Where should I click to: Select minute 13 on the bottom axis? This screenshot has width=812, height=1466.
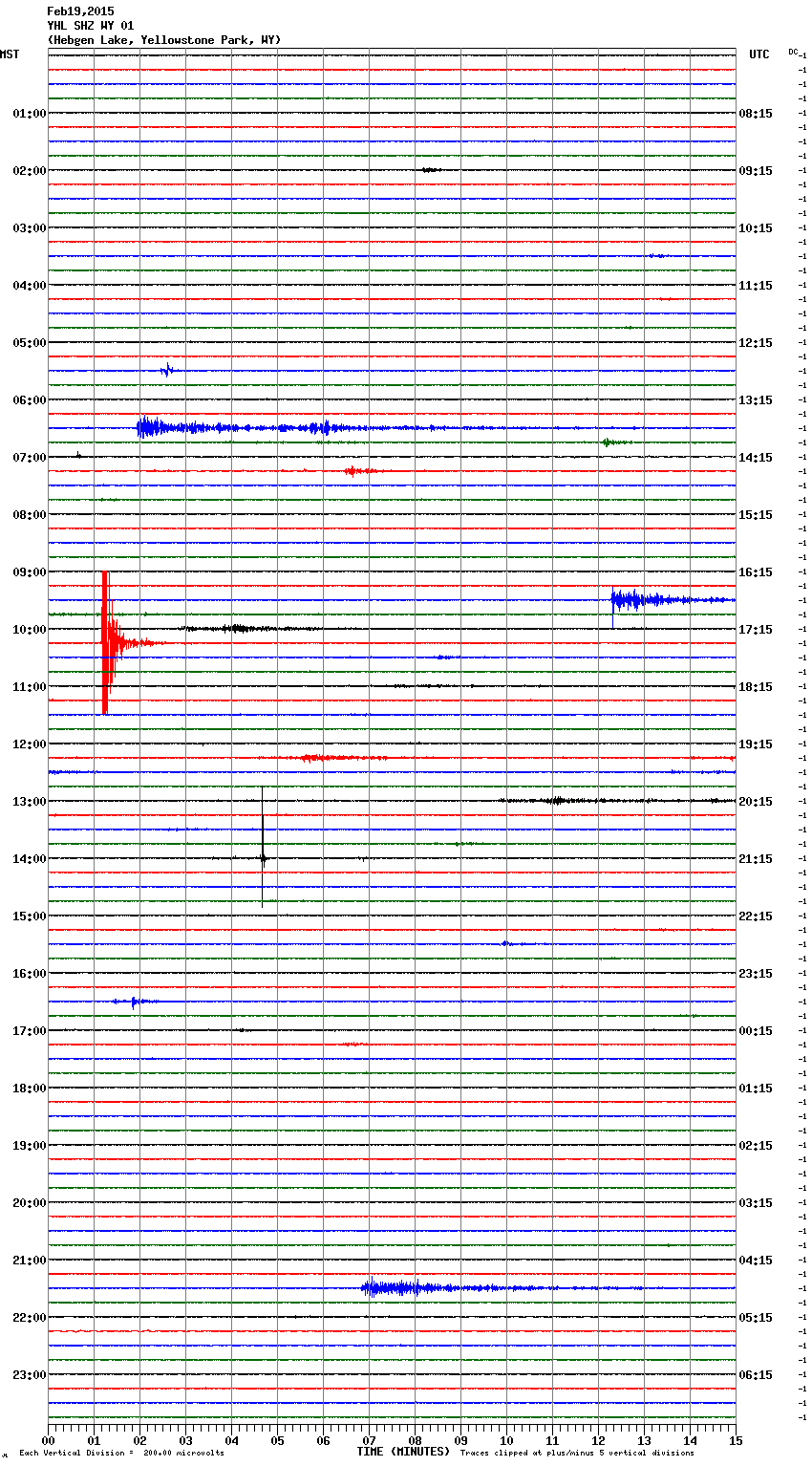click(644, 1440)
